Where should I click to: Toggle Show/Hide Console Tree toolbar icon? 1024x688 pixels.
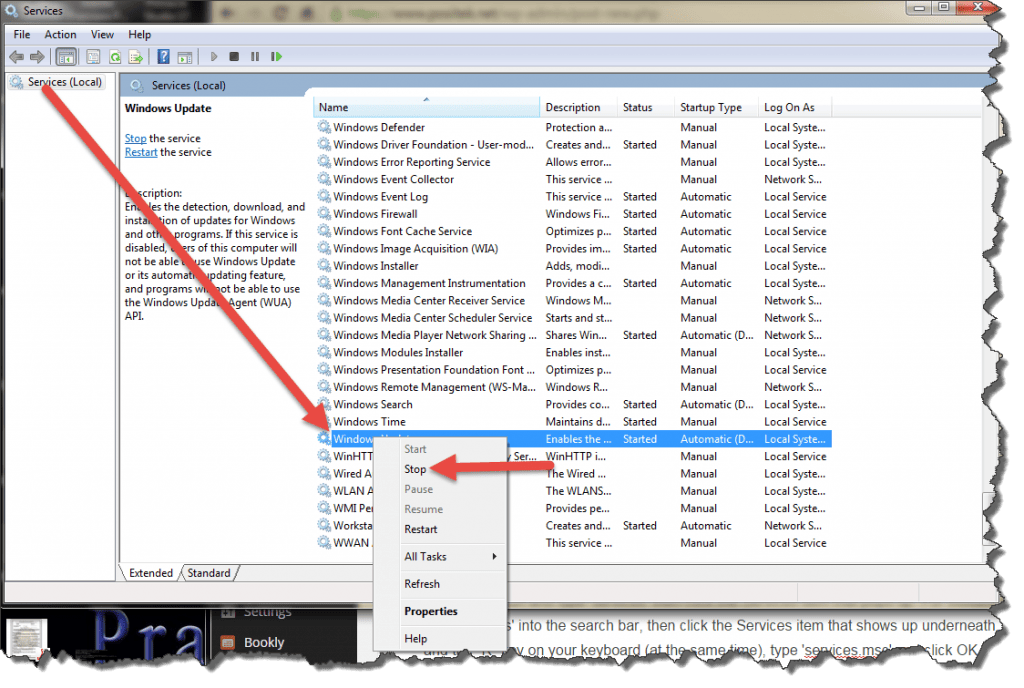[66, 57]
